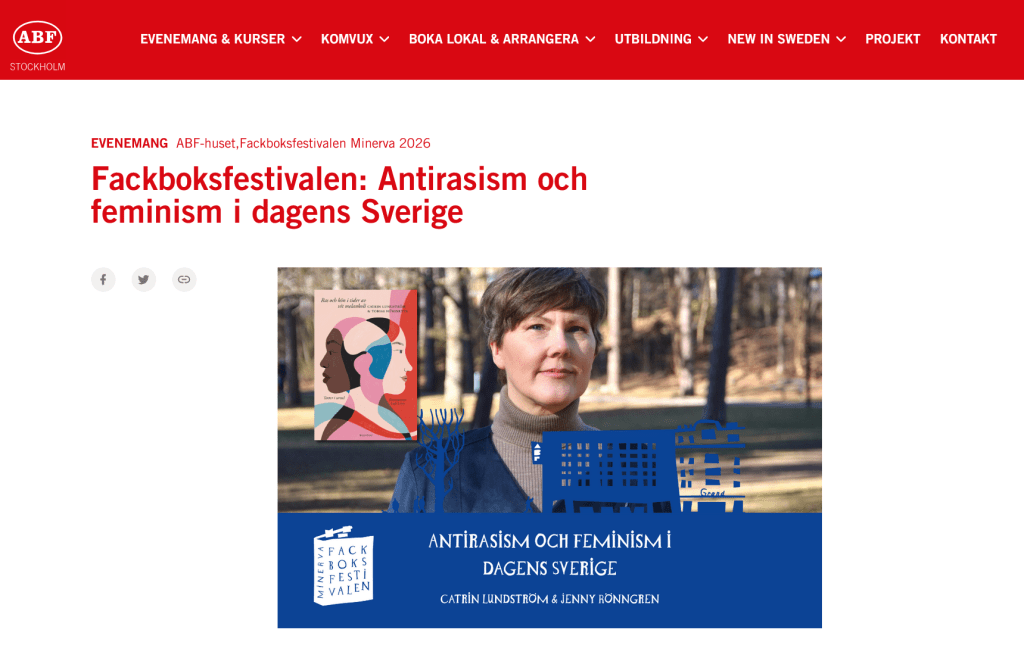1024x661 pixels.
Task: Copy the event link icon
Action: click(184, 280)
